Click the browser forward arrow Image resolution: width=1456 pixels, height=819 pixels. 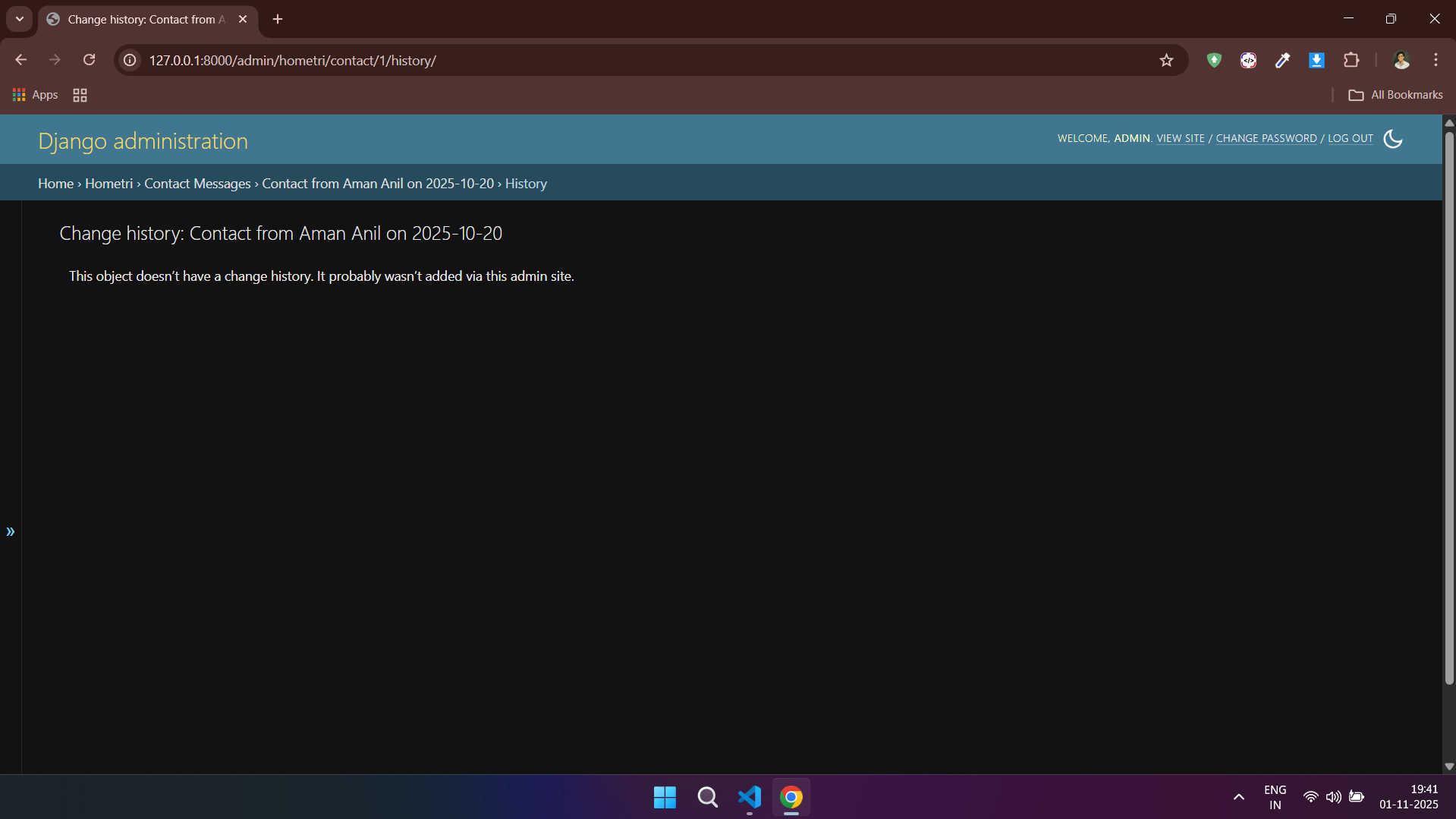[55, 60]
